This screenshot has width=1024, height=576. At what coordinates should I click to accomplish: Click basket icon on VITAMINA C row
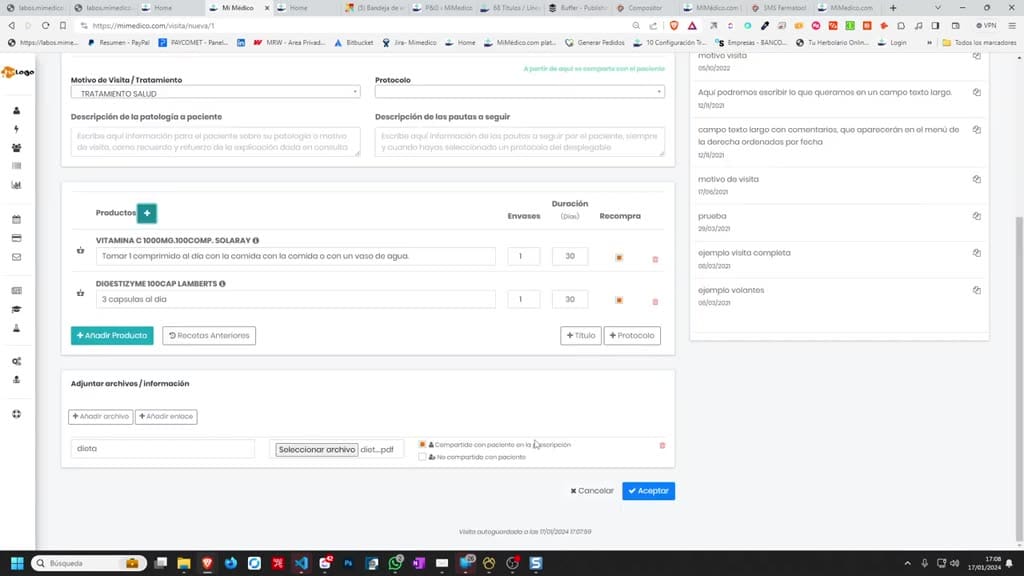point(80,250)
